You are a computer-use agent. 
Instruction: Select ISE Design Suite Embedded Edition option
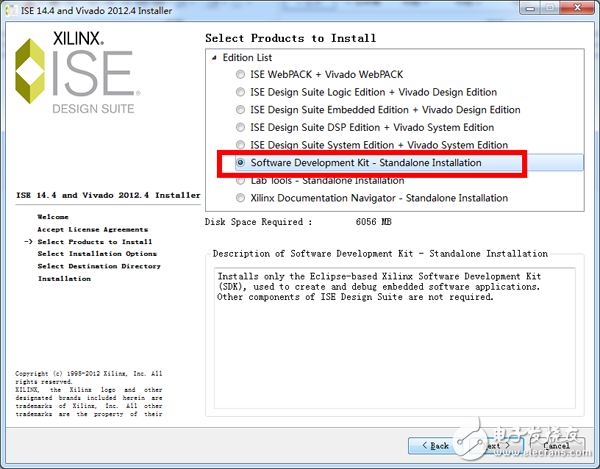[x=240, y=110]
